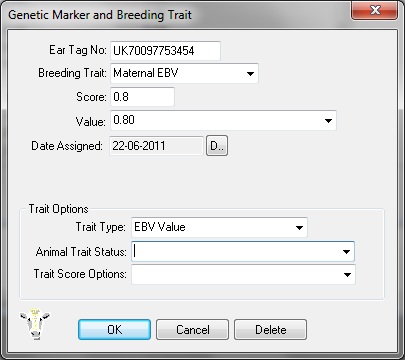Click the 0.80 text in Value box
Image resolution: width=405 pixels, height=360 pixels.
point(124,120)
